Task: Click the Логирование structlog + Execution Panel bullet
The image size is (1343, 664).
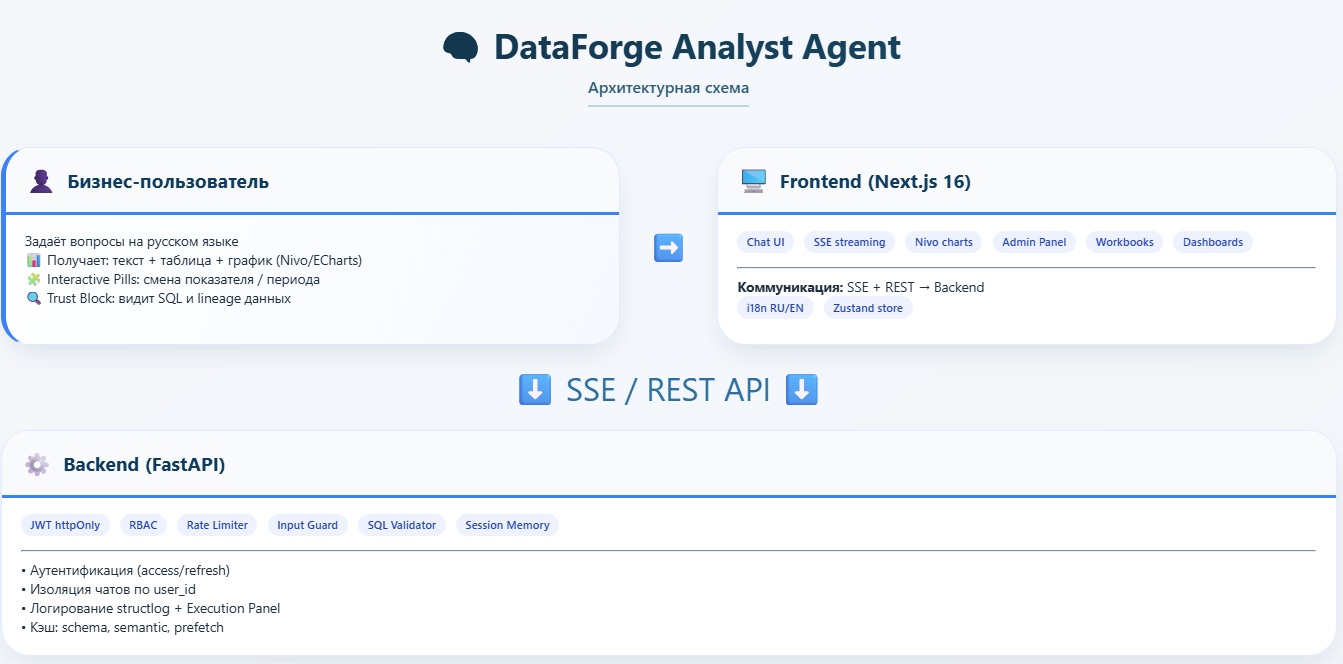Action: point(150,608)
